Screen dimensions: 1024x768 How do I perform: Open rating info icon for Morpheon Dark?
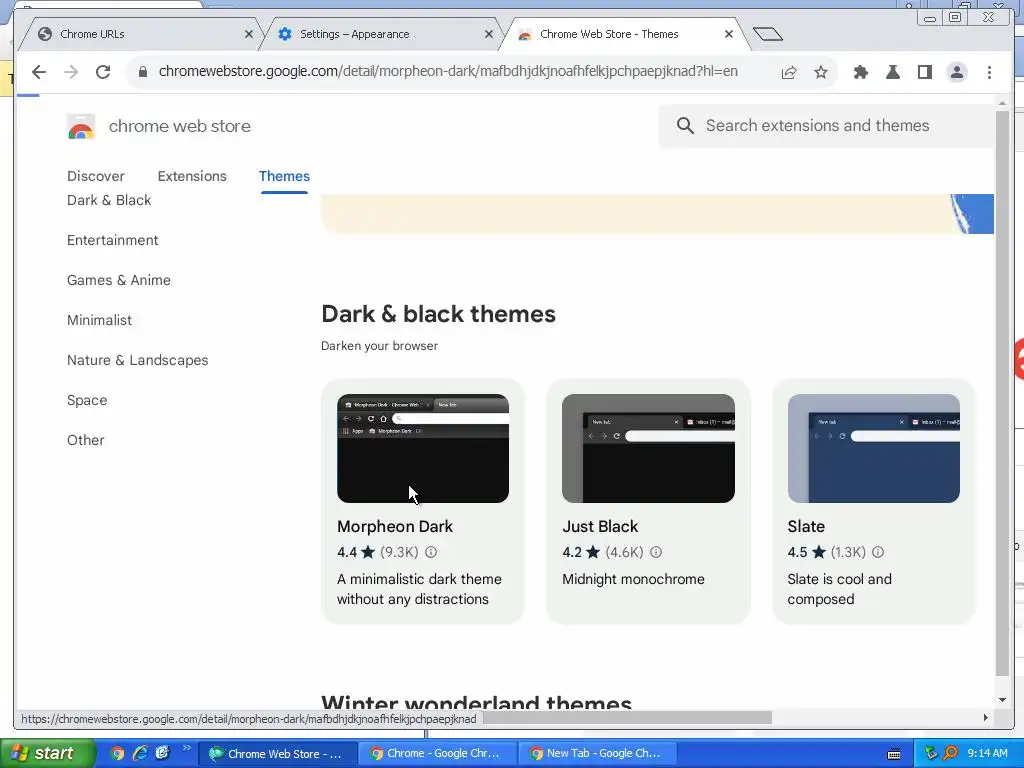click(x=431, y=552)
